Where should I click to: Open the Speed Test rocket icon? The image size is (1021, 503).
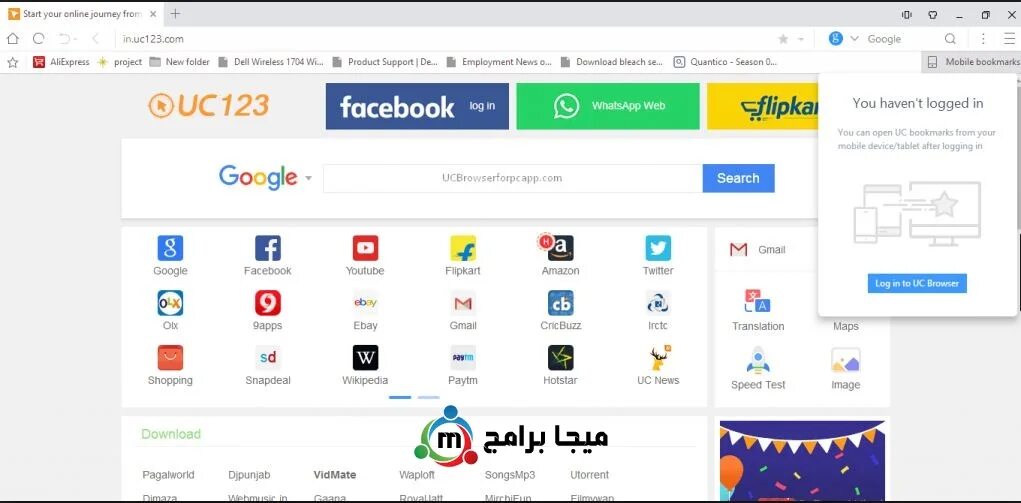coord(758,360)
